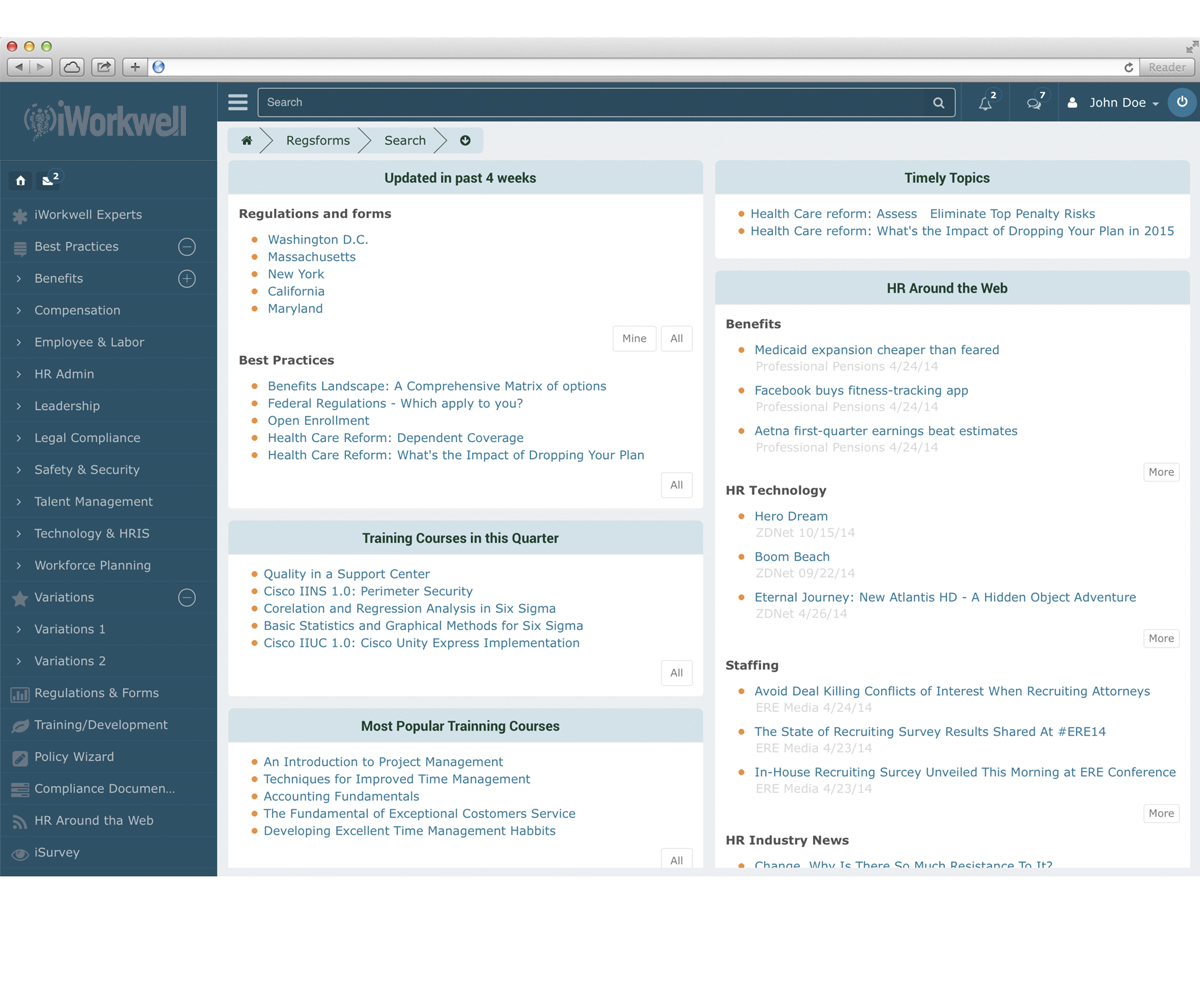The height and width of the screenshot is (1000, 1200).
Task: Click the power logout icon
Action: pos(1182,102)
